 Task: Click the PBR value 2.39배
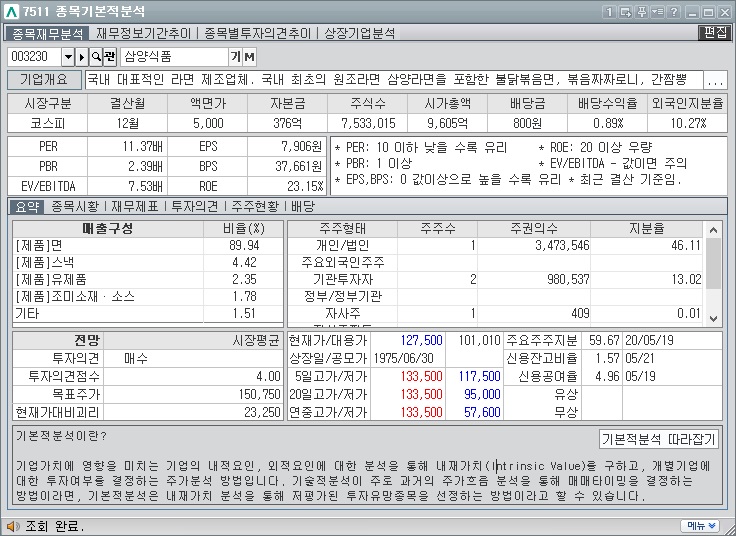tap(145, 167)
